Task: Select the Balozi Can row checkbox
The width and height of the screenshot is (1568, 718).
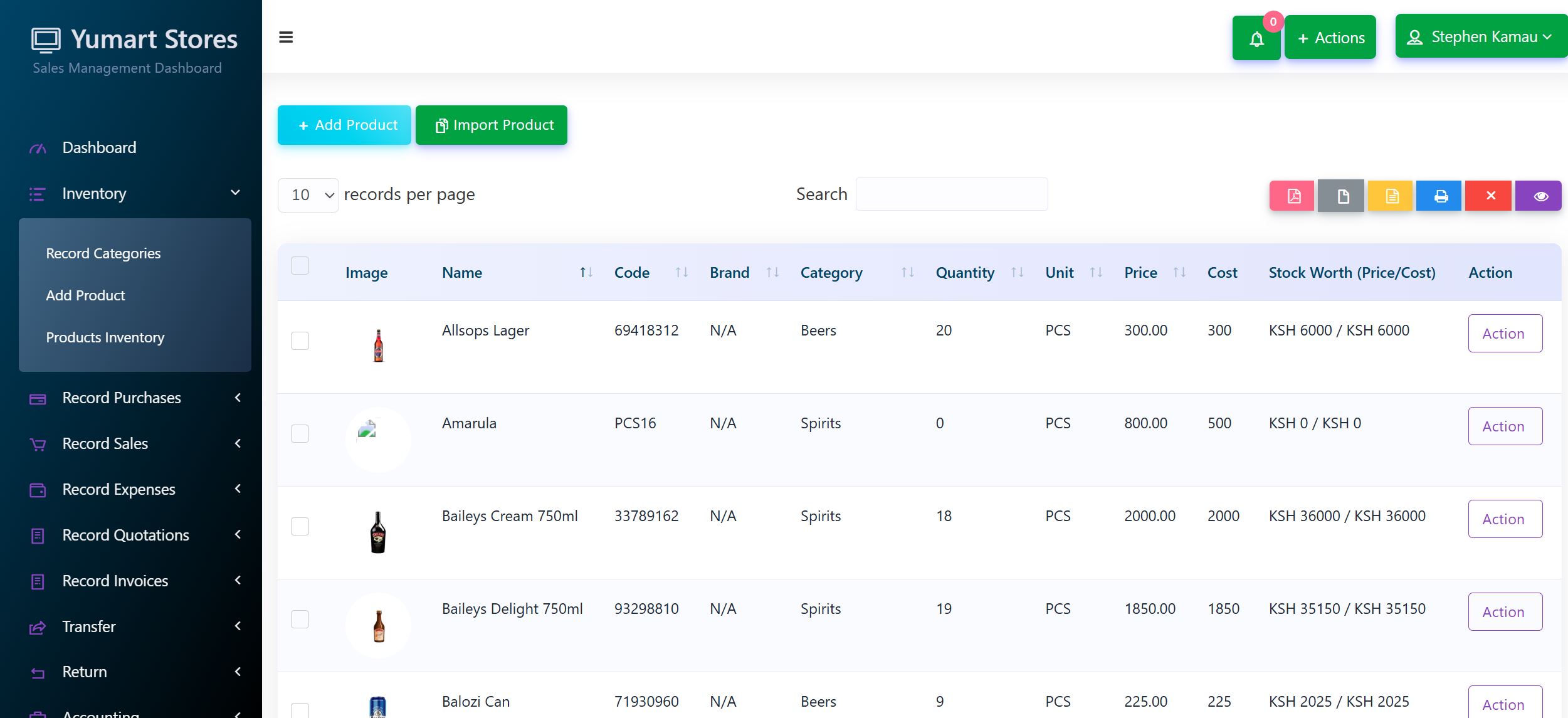Action: pos(300,710)
